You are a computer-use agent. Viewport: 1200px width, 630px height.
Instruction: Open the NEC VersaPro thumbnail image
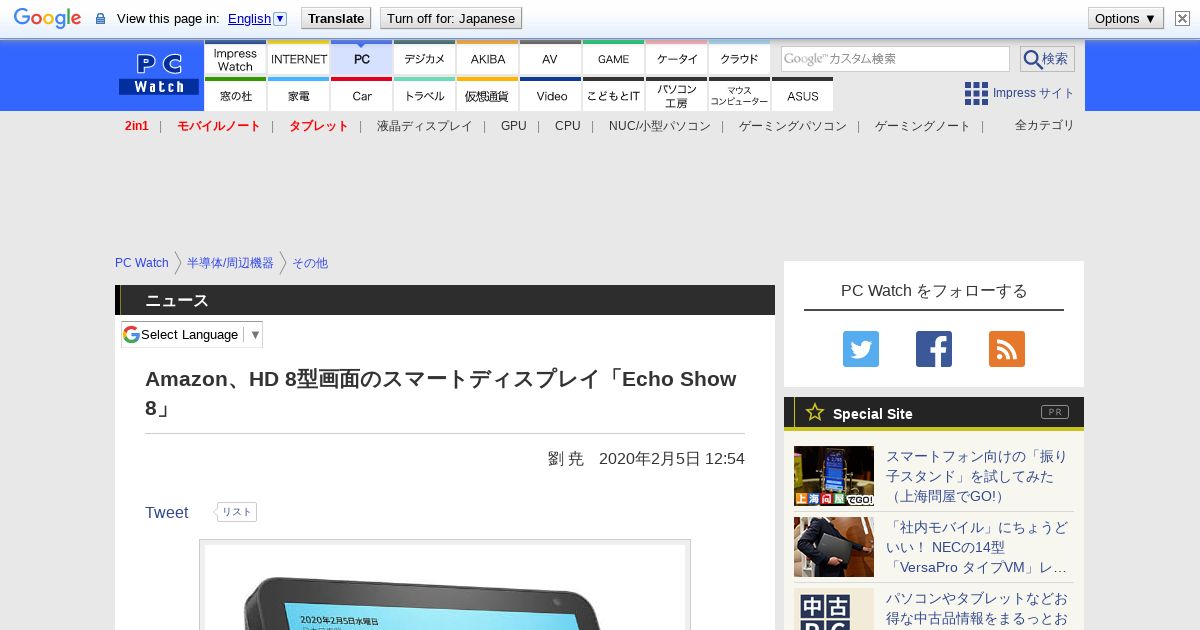click(834, 547)
